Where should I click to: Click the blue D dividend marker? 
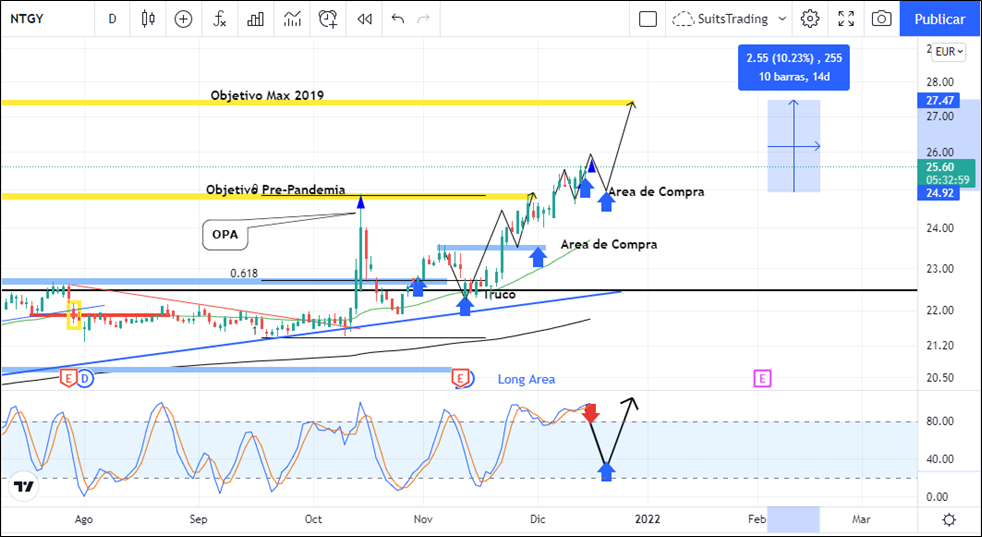click(x=85, y=378)
